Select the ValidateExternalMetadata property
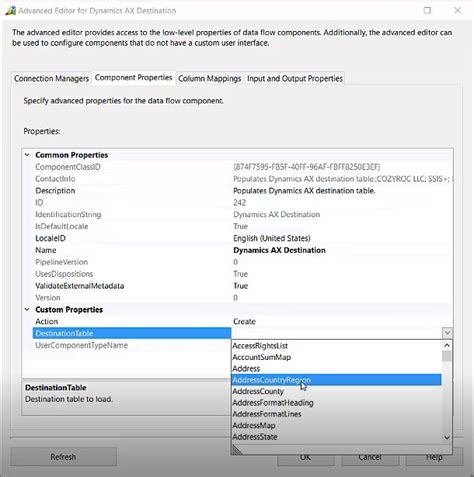Image resolution: width=474 pixels, height=477 pixels. click(80, 286)
